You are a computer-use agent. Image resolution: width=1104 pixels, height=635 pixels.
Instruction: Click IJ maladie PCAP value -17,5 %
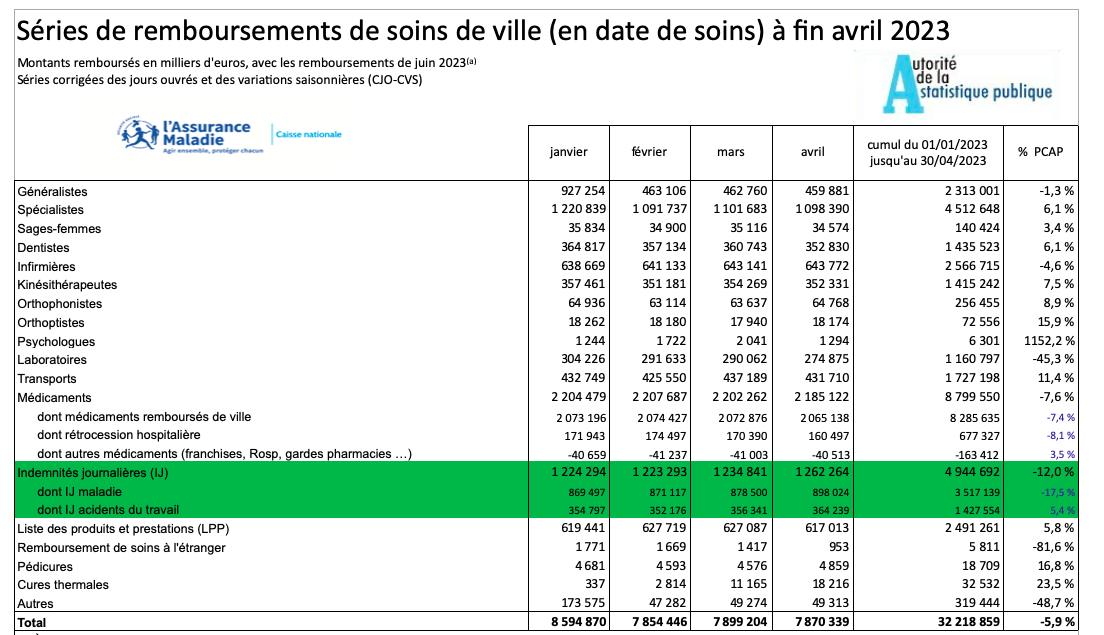pyautogui.click(x=1060, y=492)
